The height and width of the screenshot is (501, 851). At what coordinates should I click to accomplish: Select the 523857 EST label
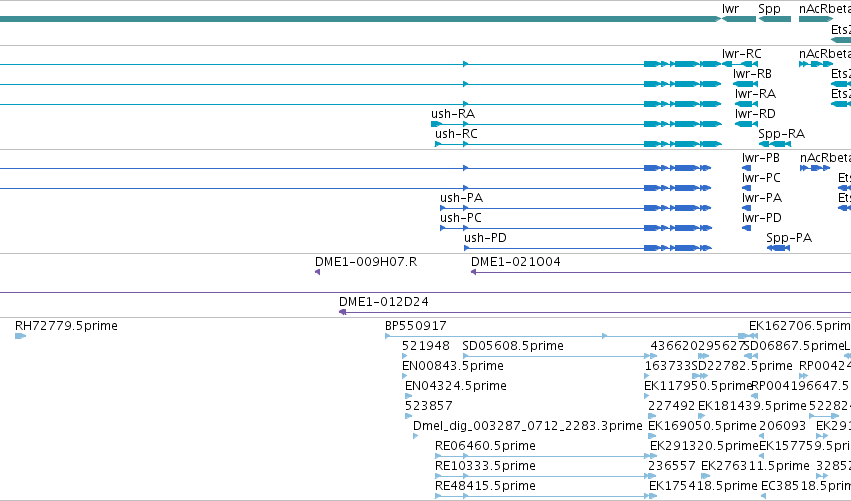coord(428,406)
